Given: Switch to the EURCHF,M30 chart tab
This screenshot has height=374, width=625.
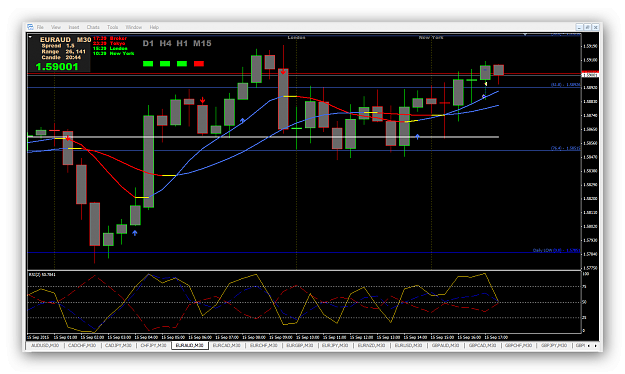Looking at the screenshot, I should tap(263, 345).
